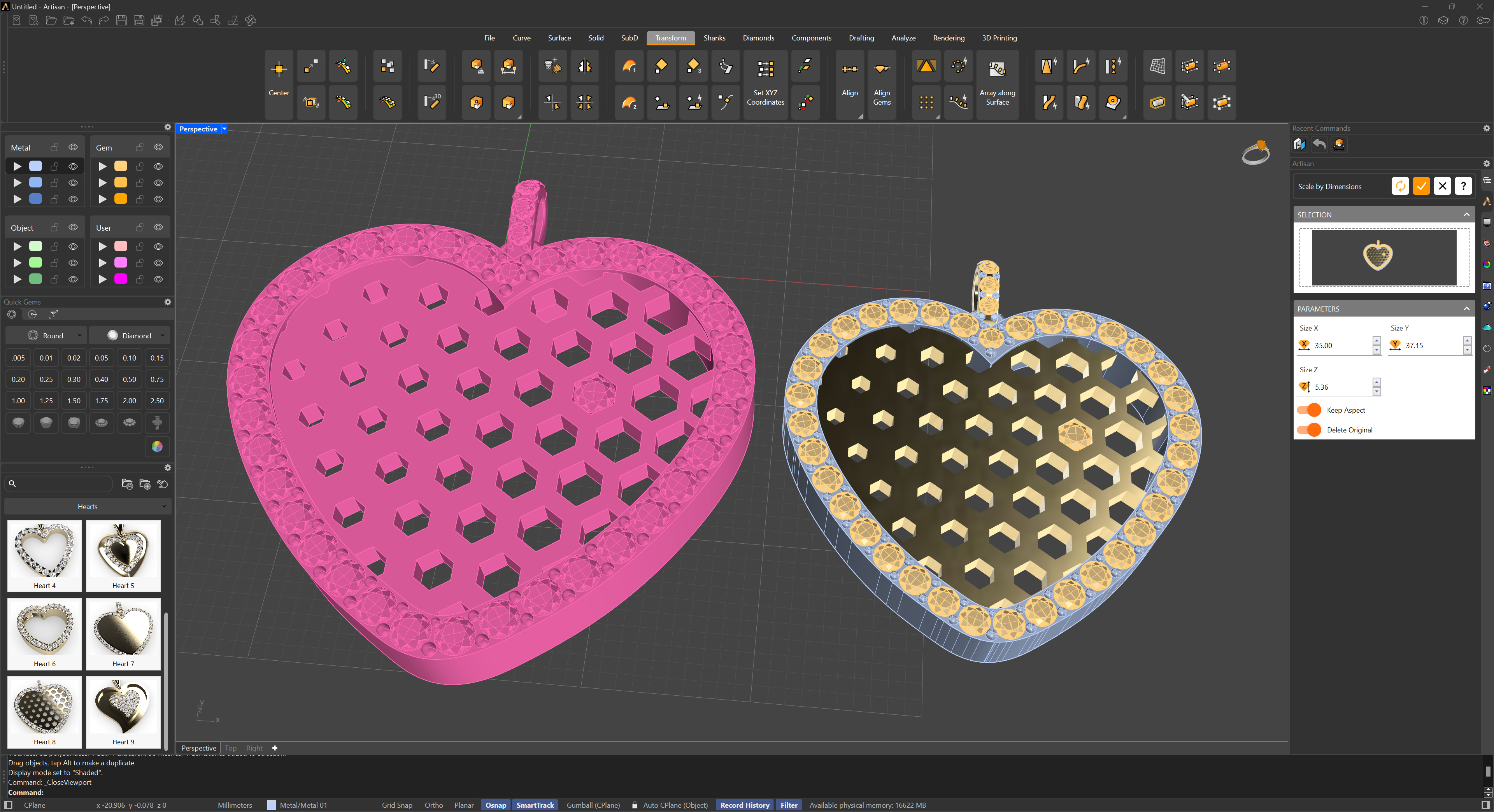Toggle visibility of the Gem layer group
Viewport: 1494px width, 812px height.
(158, 147)
